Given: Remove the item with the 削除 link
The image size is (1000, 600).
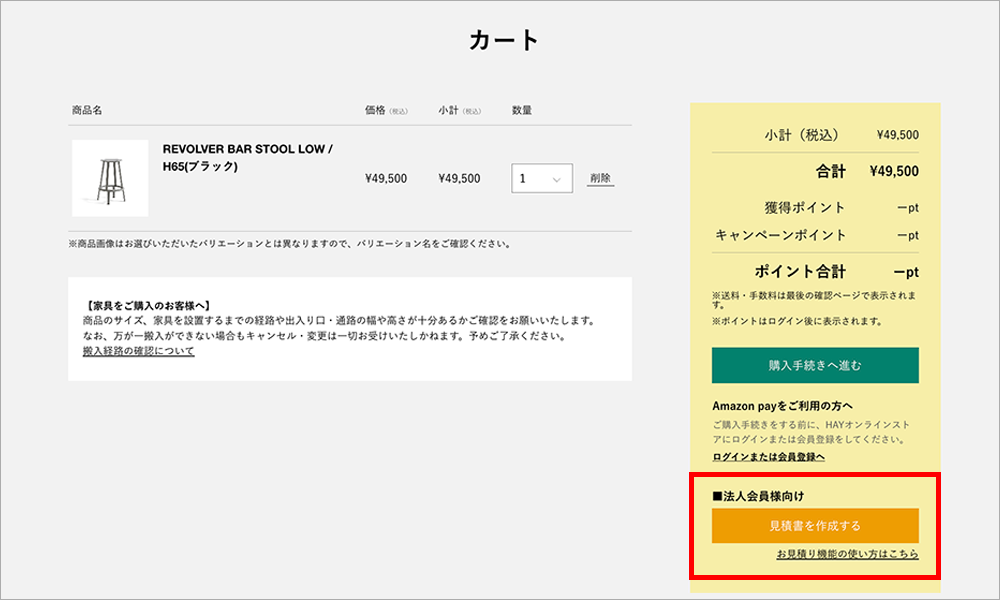Looking at the screenshot, I should click(600, 178).
